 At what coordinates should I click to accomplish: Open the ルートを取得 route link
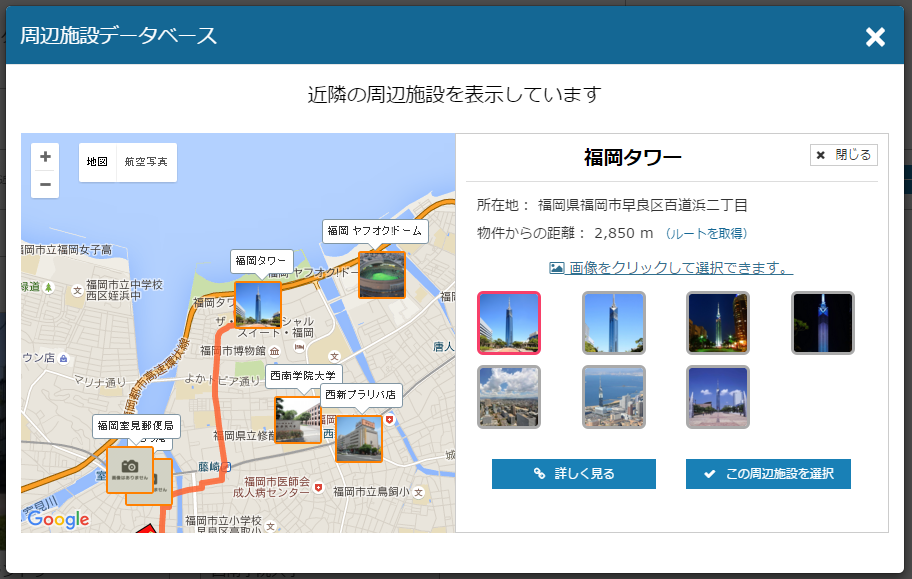pos(706,233)
